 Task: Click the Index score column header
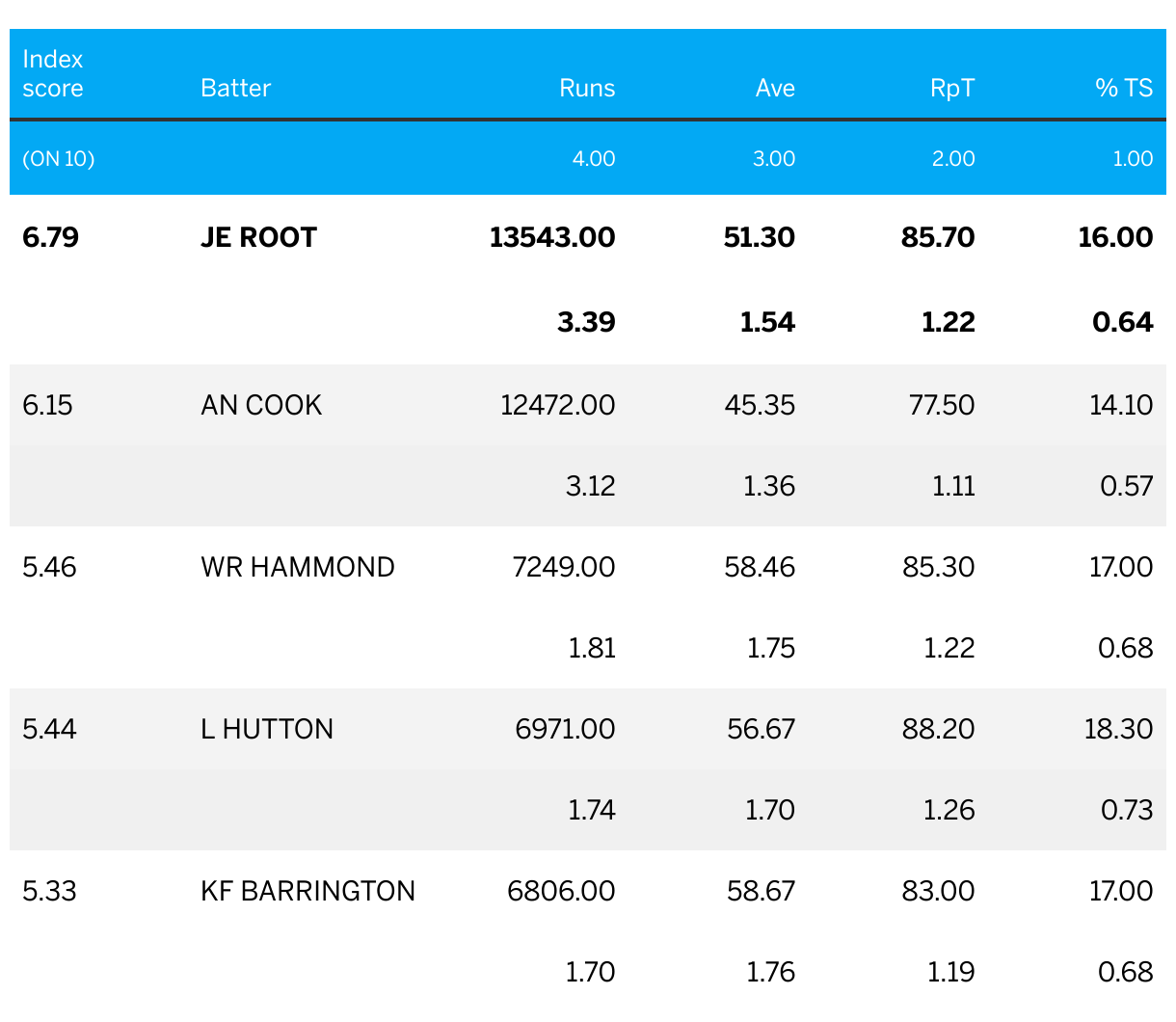click(53, 73)
